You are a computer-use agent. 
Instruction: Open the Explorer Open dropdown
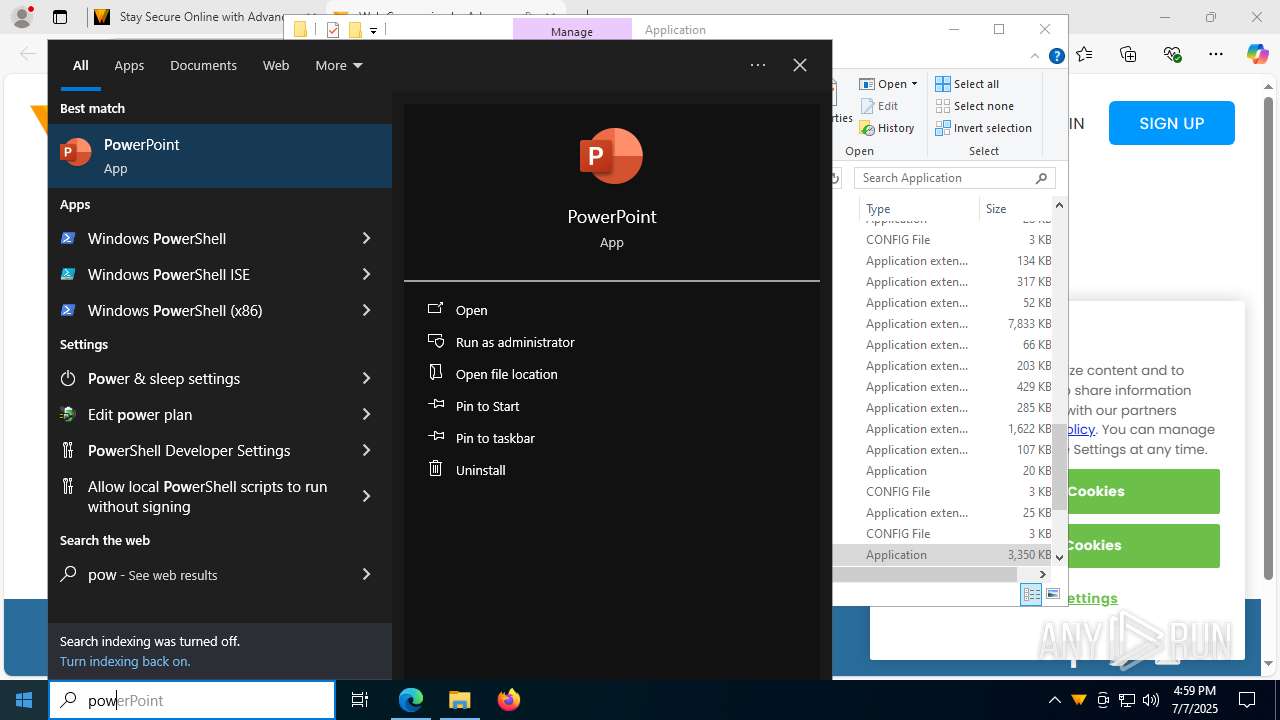coord(889,84)
